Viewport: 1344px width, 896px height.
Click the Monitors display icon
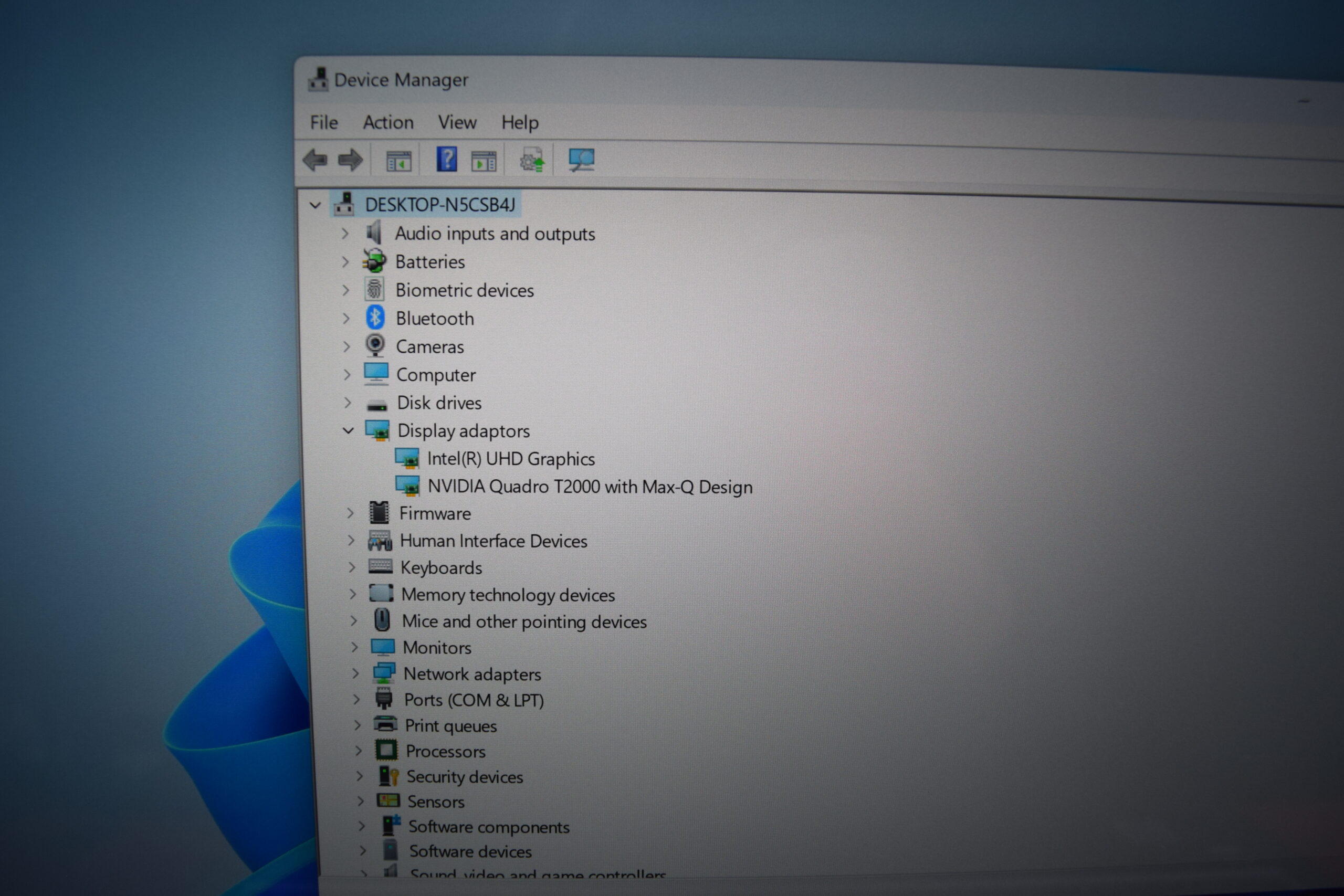point(382,647)
